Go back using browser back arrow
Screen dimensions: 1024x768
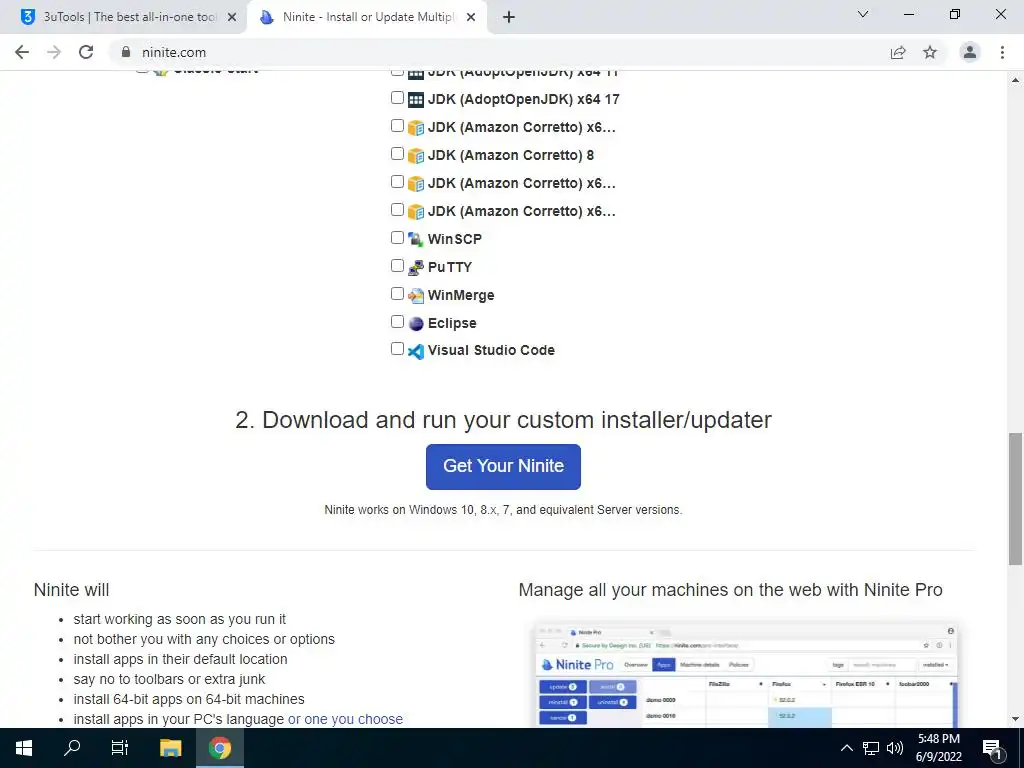[x=22, y=52]
